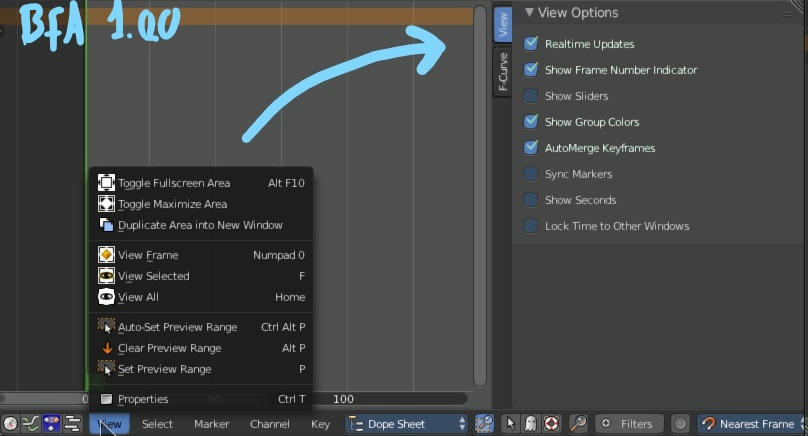Choose Properties Ctrl T entry
This screenshot has width=808, height=436.
coord(201,399)
